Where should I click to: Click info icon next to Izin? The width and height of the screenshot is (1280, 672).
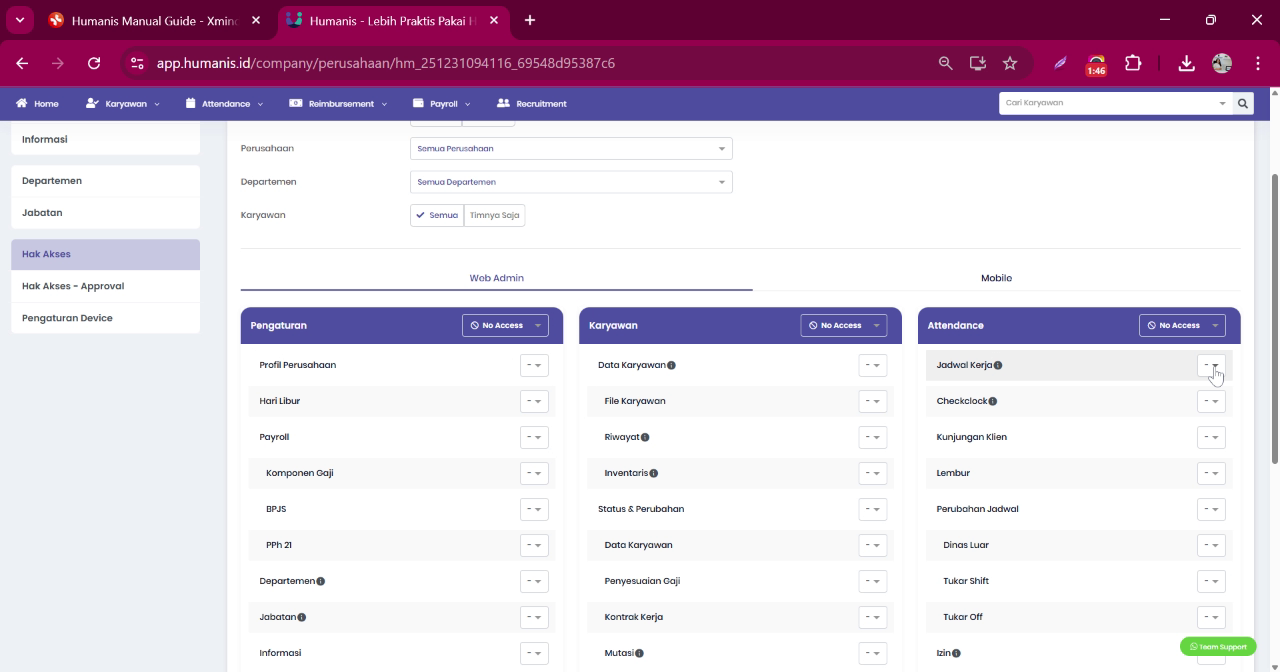point(956,653)
